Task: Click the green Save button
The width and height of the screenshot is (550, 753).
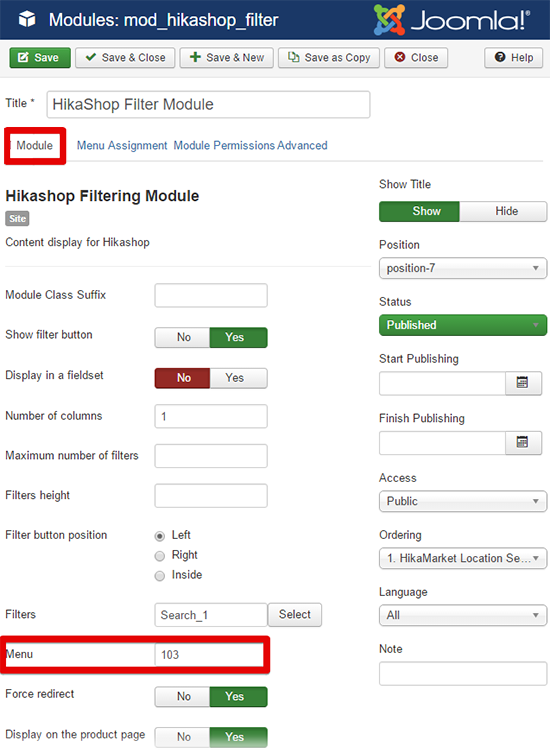Action: [x=40, y=58]
